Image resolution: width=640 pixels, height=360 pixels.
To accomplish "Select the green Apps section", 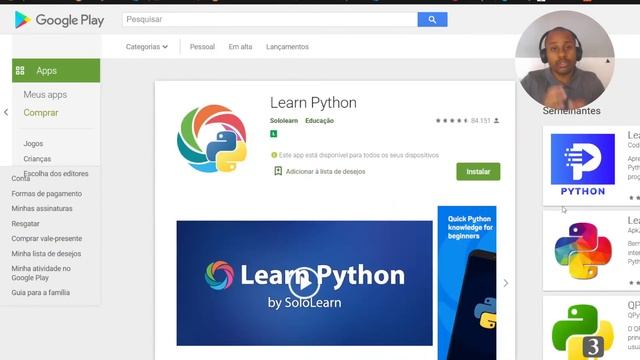I will point(56,71).
